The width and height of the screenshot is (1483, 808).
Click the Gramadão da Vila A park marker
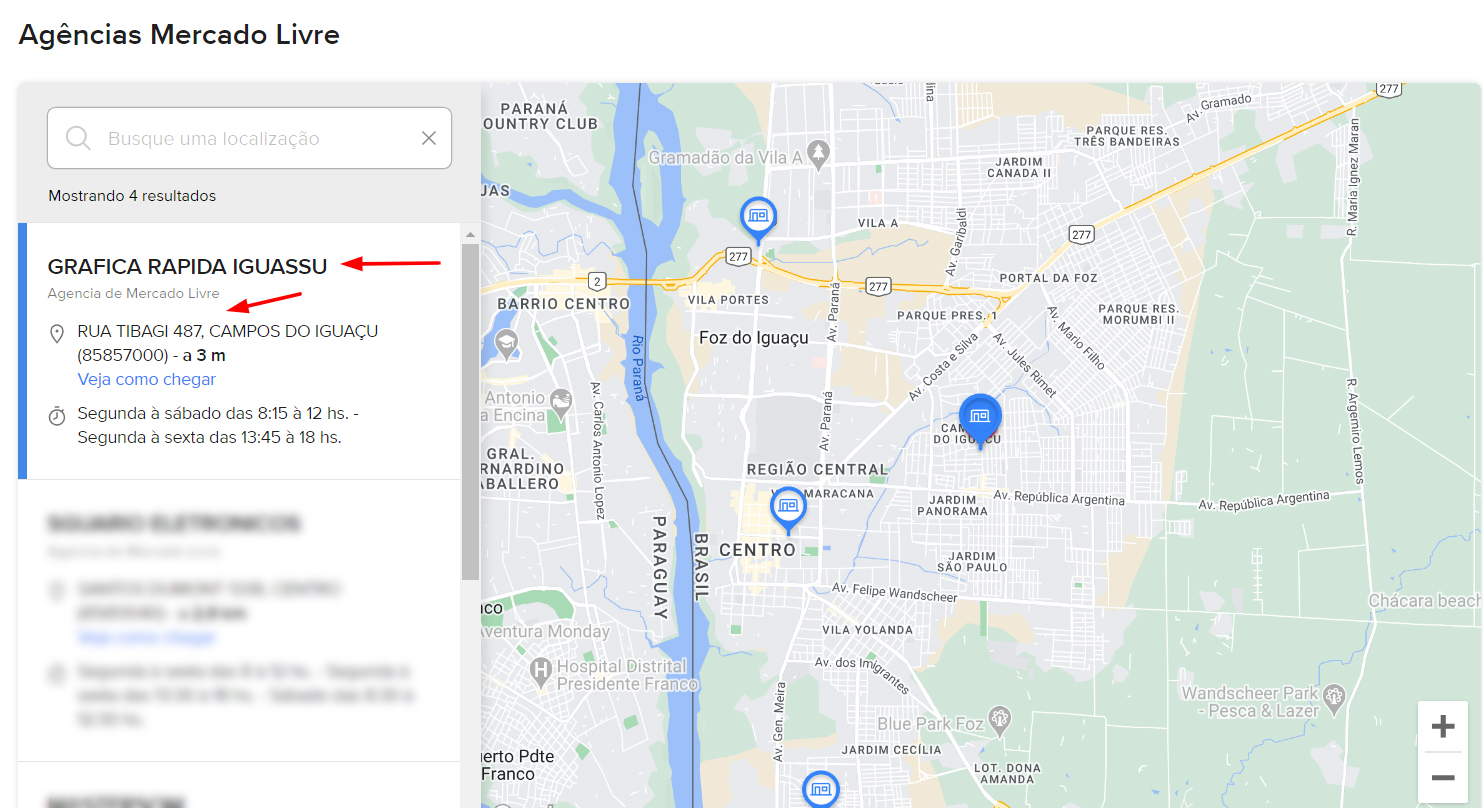click(x=820, y=154)
